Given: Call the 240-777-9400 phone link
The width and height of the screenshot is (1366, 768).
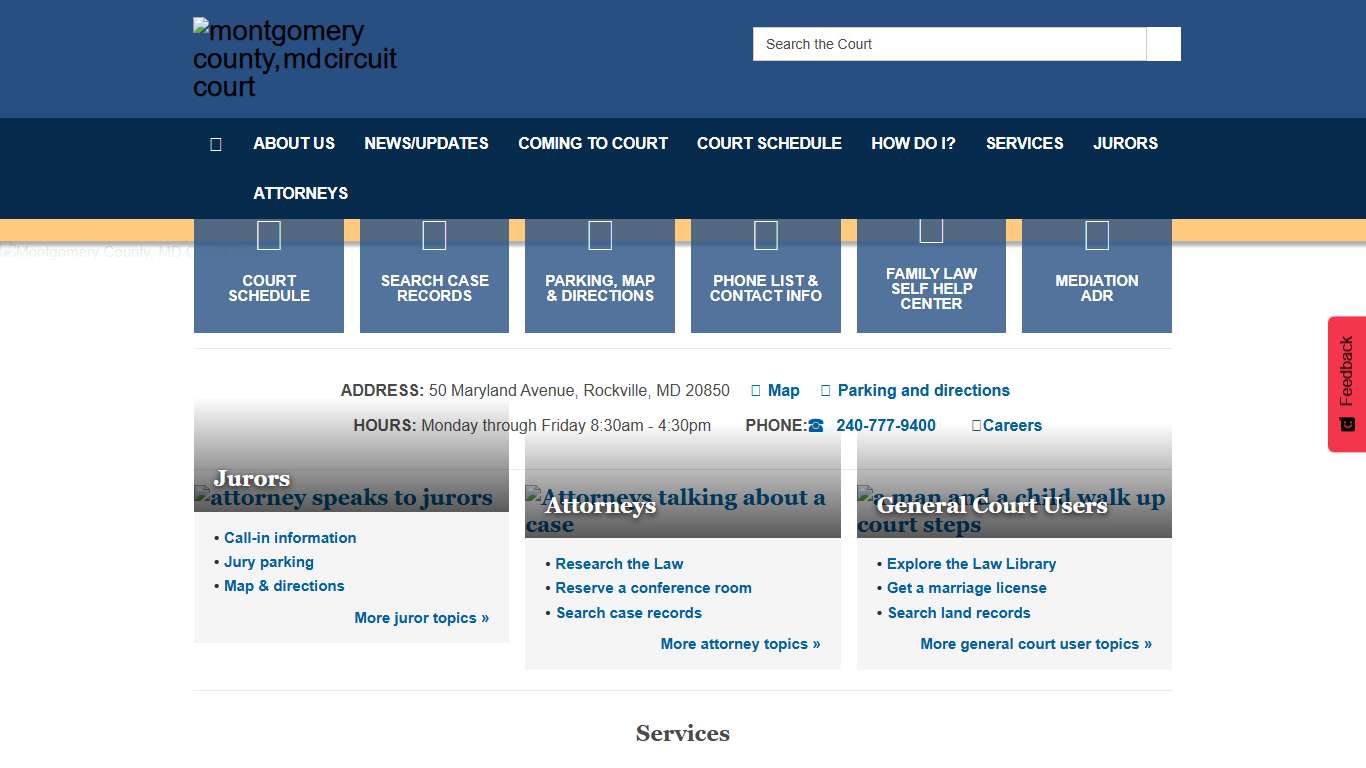Looking at the screenshot, I should [x=885, y=425].
